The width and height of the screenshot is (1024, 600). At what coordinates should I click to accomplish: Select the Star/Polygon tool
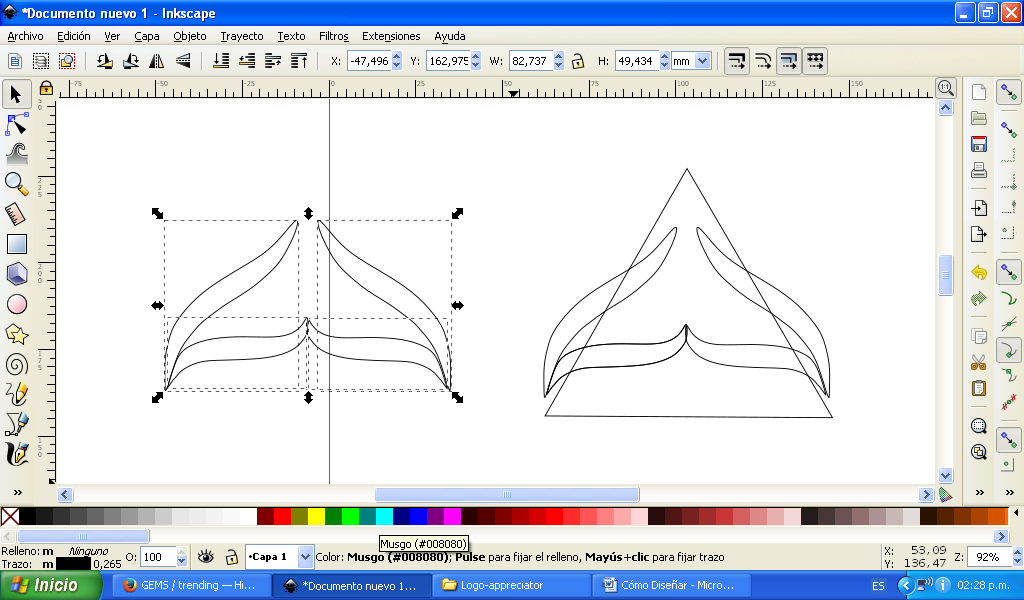click(16, 334)
